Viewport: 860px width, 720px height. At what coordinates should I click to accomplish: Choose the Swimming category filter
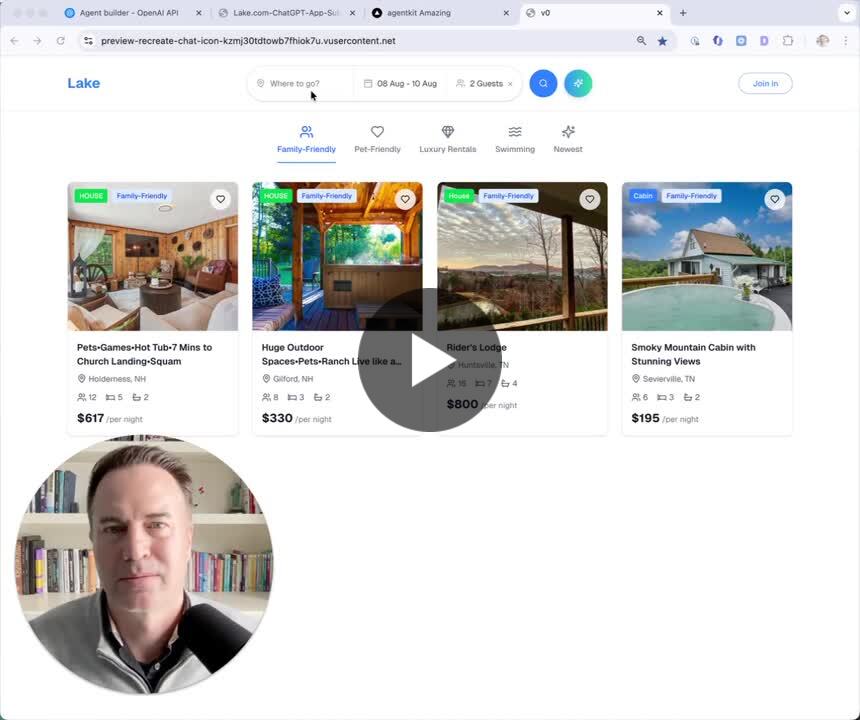tap(514, 139)
